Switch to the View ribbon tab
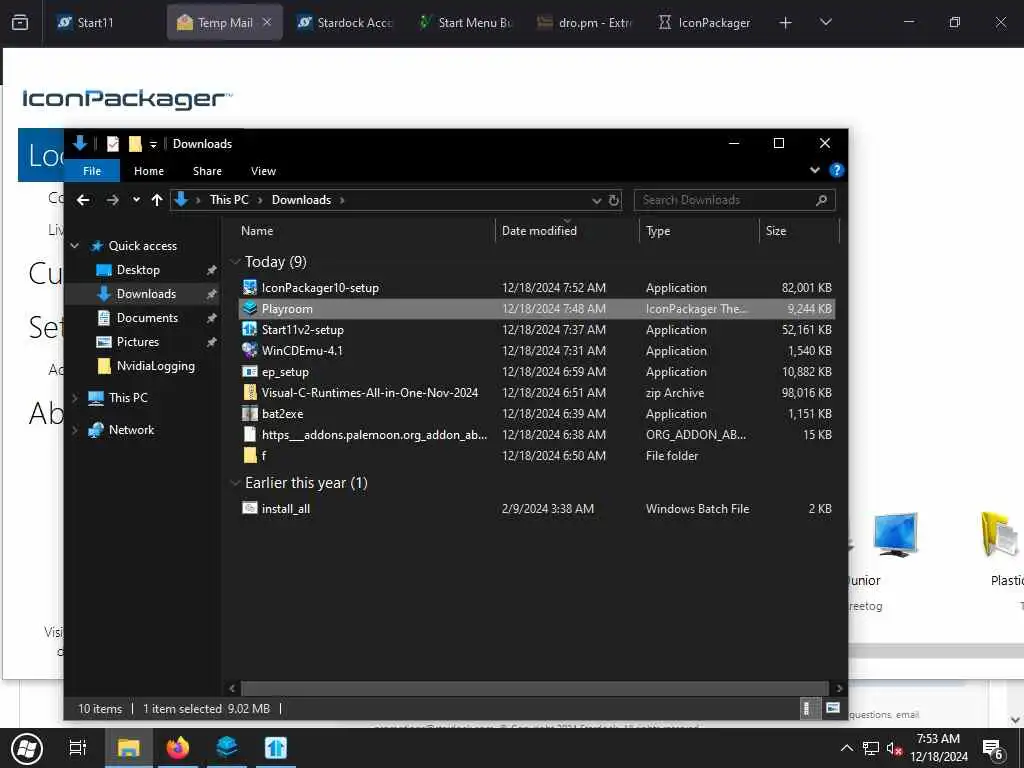1024x768 pixels. point(263,170)
